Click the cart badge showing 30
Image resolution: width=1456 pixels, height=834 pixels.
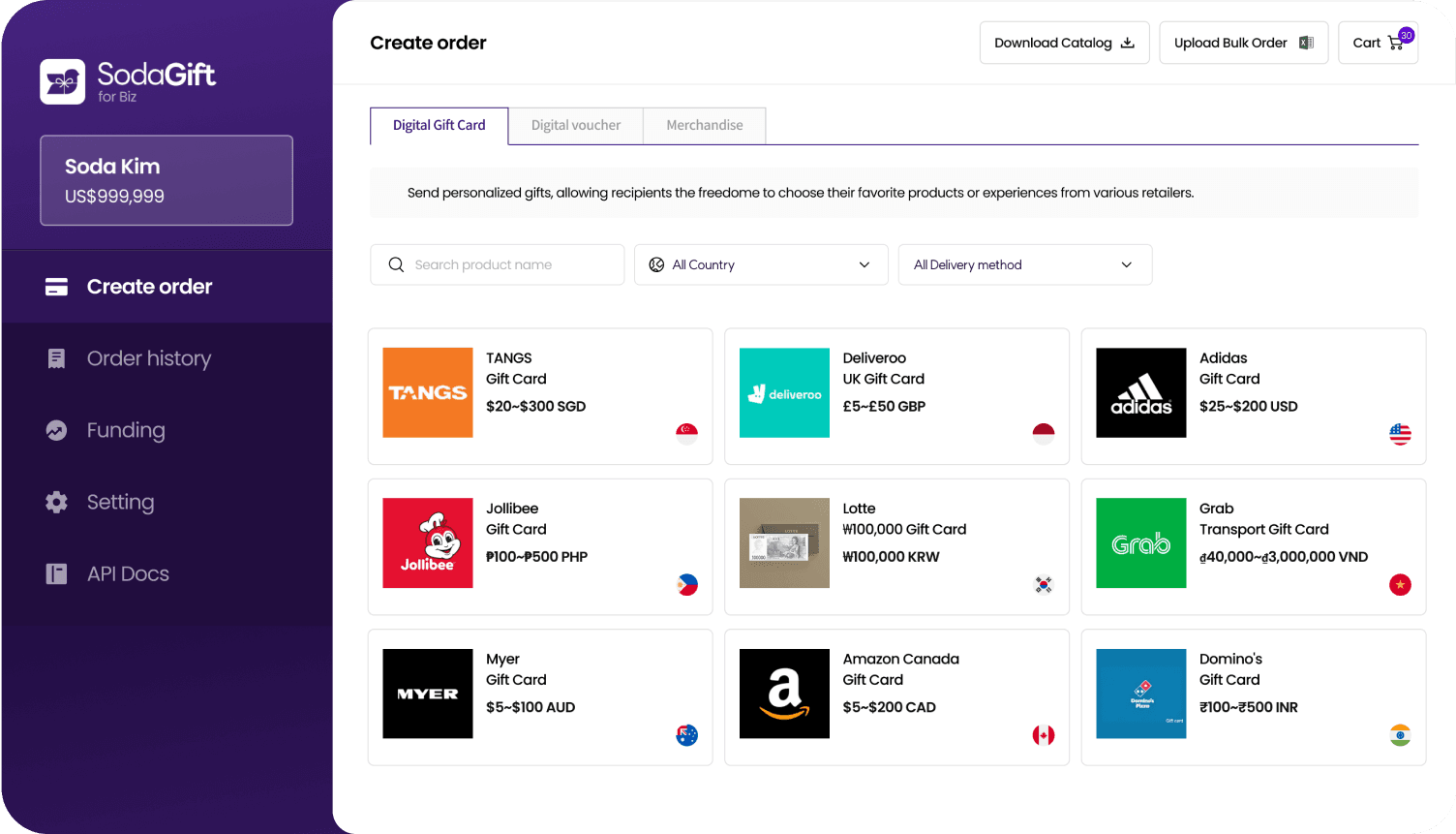(x=1407, y=35)
